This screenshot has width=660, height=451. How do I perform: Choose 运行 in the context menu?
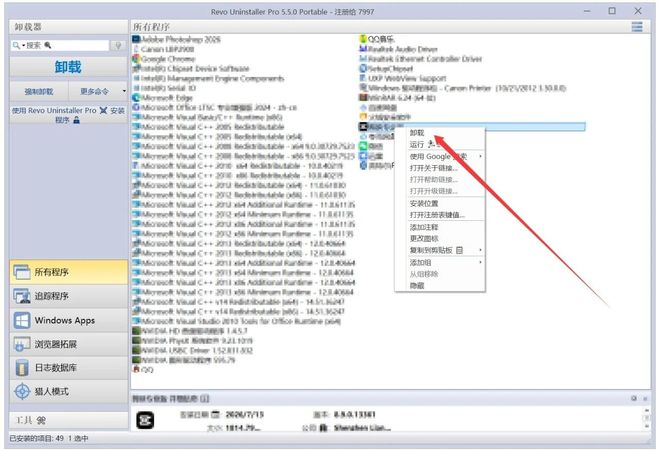coord(440,144)
